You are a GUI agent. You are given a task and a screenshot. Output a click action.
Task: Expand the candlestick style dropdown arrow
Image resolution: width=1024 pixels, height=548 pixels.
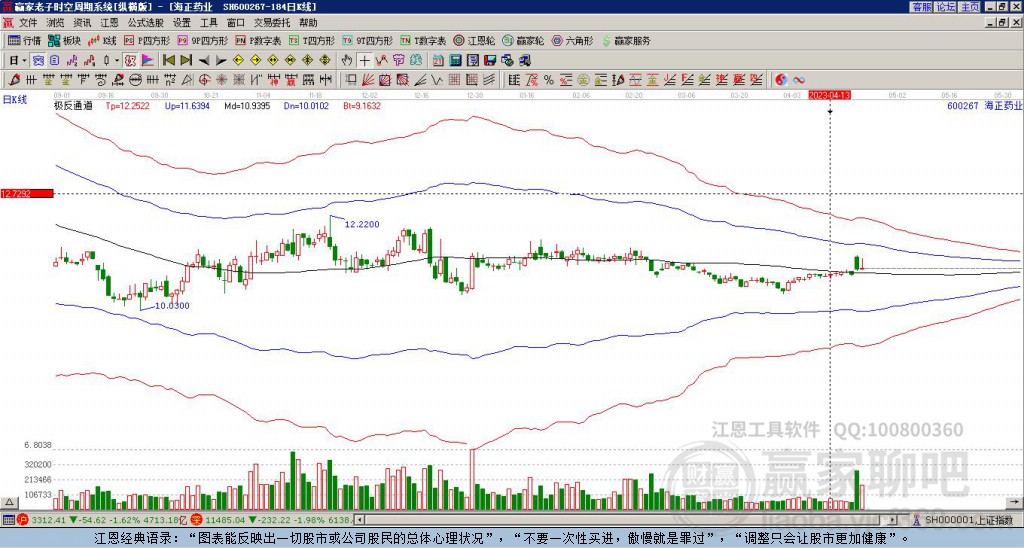pyautogui.click(x=117, y=61)
